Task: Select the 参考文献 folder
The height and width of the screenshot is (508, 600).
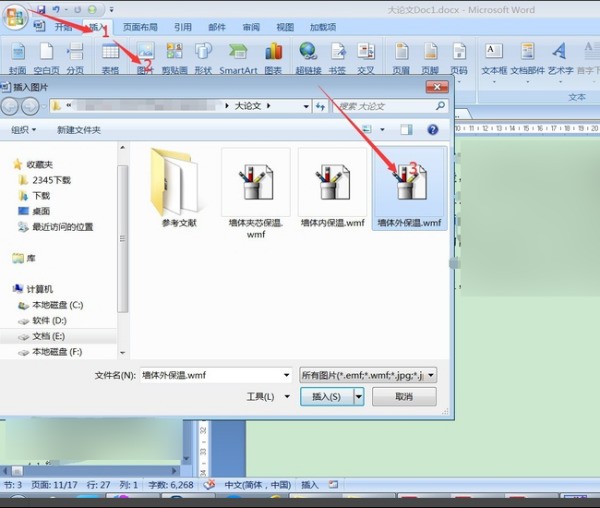Action: [x=179, y=188]
